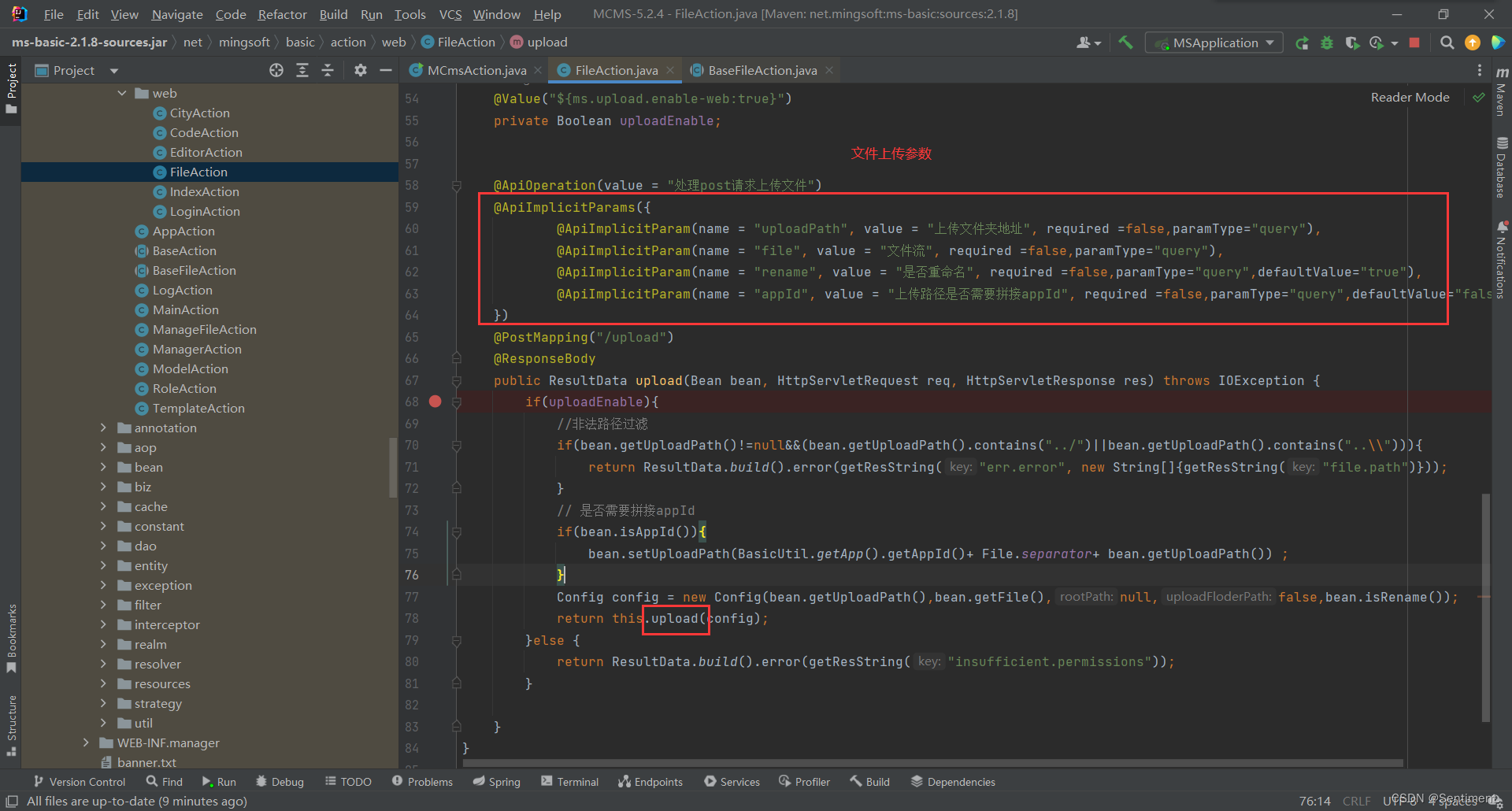The image size is (1512, 811).
Task: Hide the Project panel with minus icon
Action: coord(386,70)
